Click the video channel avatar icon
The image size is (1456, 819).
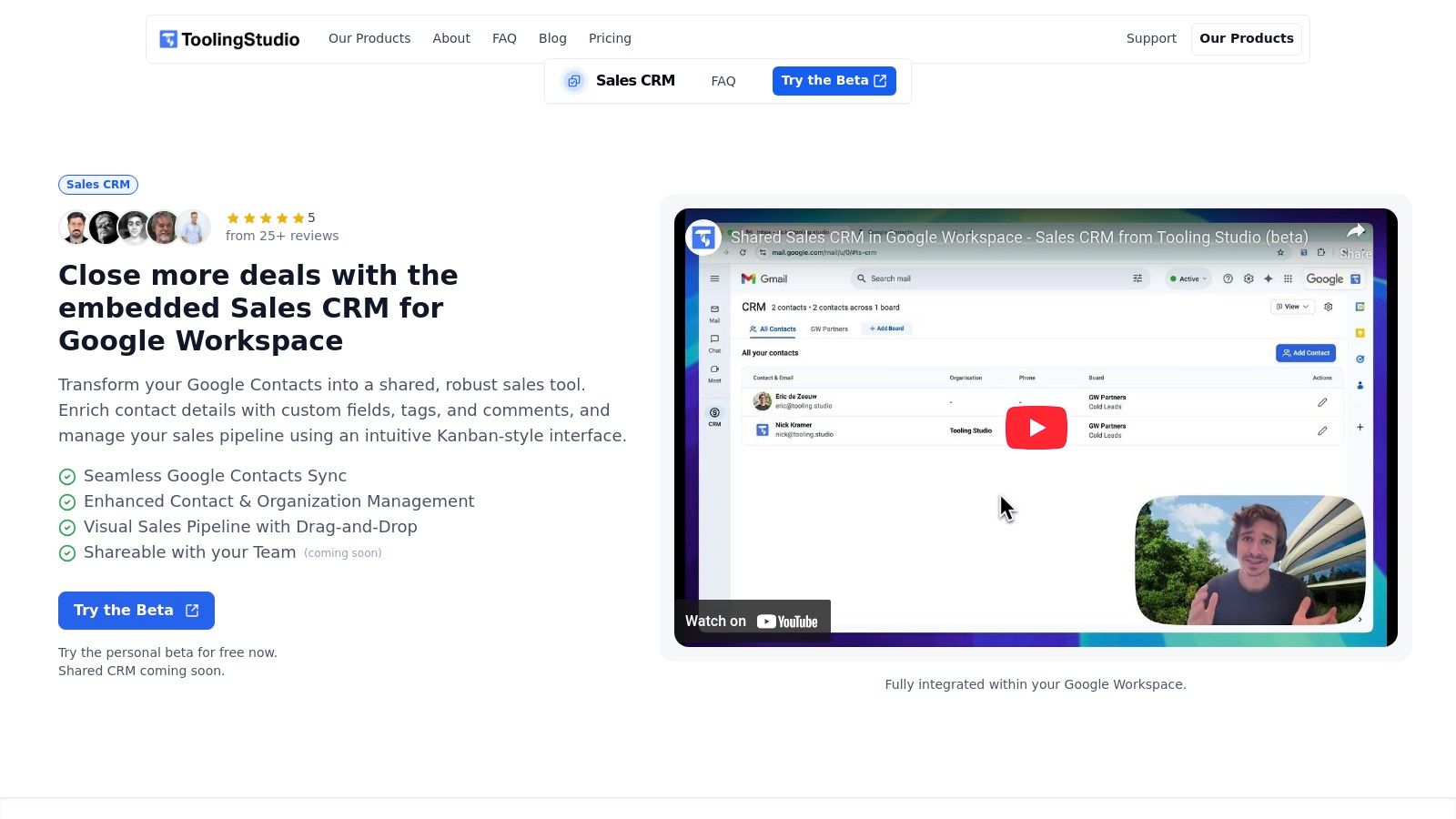pyautogui.click(x=703, y=238)
